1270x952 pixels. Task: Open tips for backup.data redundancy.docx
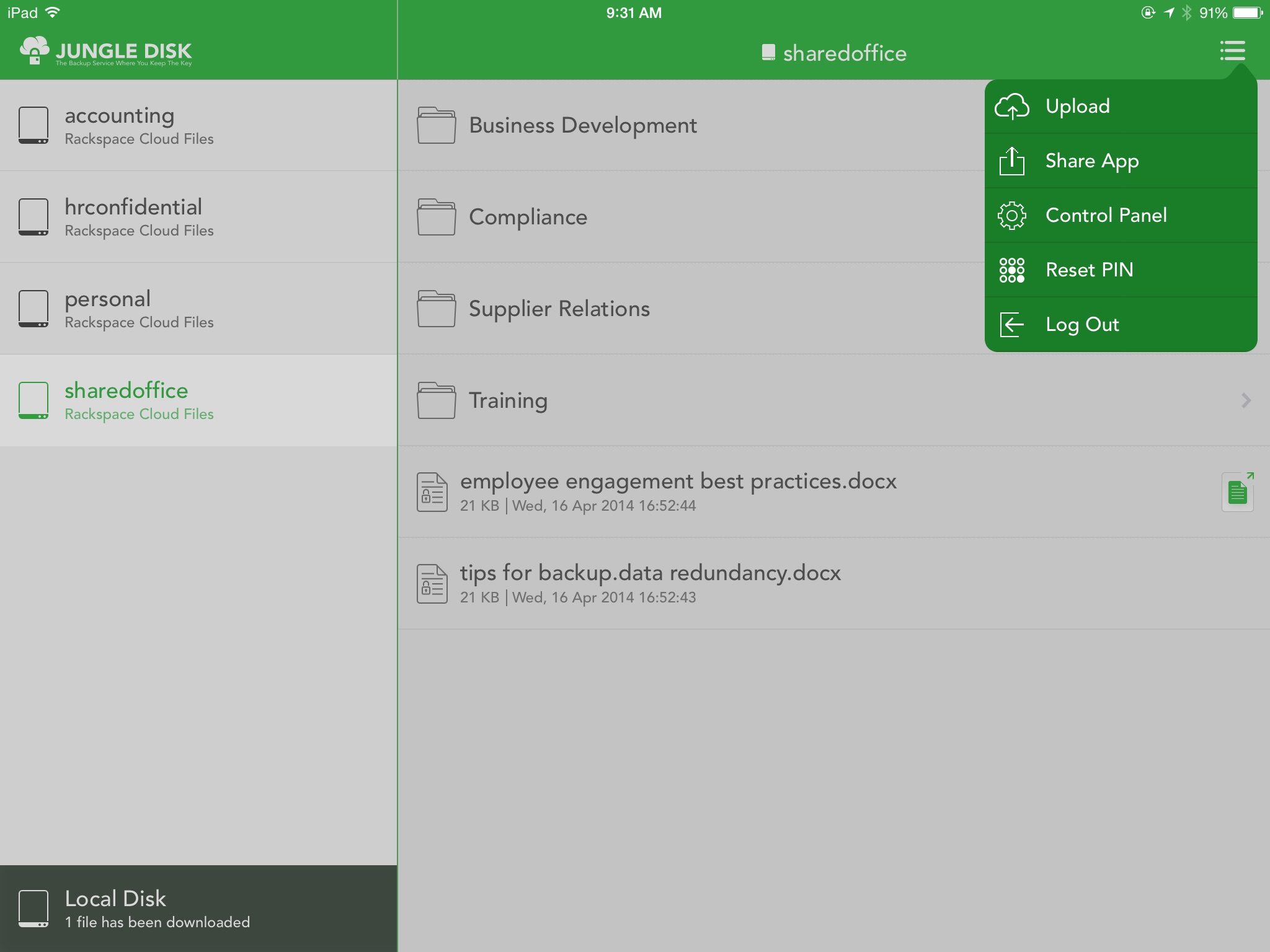click(833, 584)
